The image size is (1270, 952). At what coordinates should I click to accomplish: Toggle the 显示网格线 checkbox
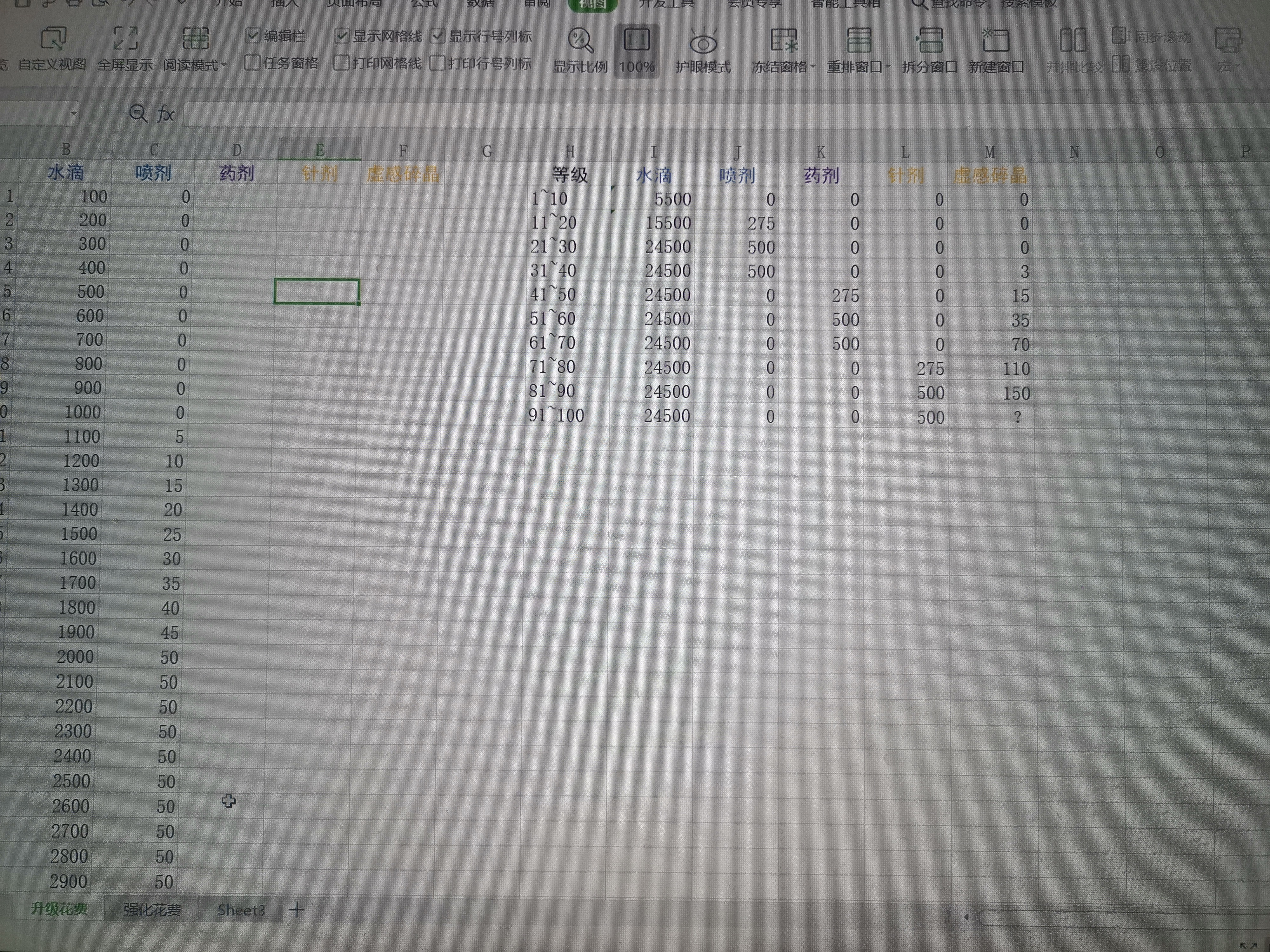click(x=342, y=36)
